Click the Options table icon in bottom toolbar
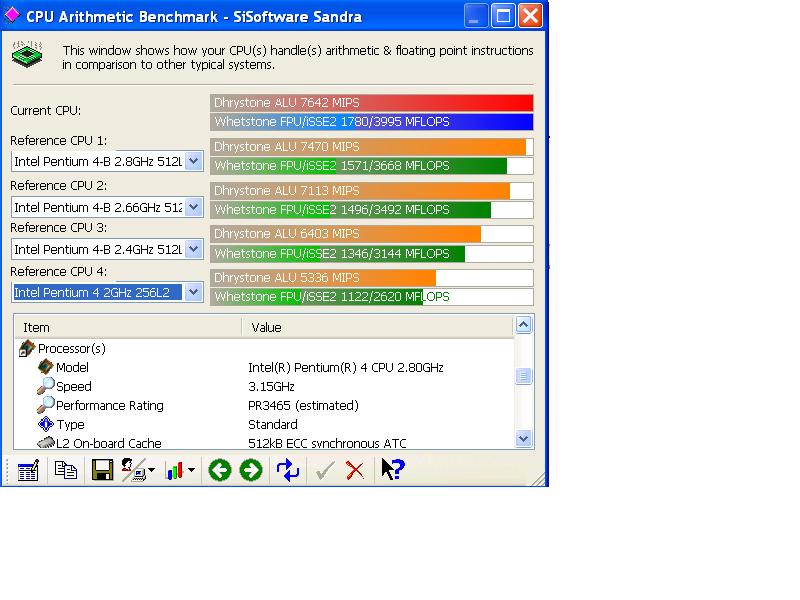800x600 pixels. 28,470
